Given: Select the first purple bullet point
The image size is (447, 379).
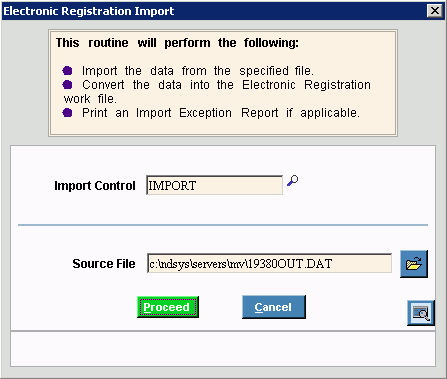Looking at the screenshot, I should [x=67, y=71].
